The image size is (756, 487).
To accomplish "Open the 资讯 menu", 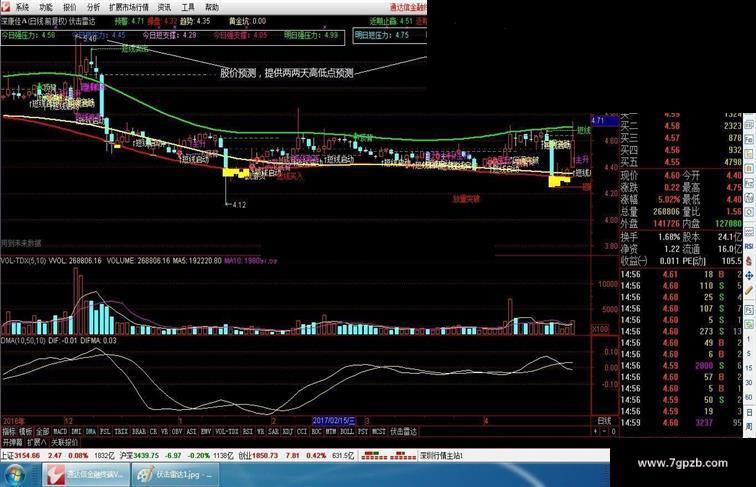I will [164, 7].
